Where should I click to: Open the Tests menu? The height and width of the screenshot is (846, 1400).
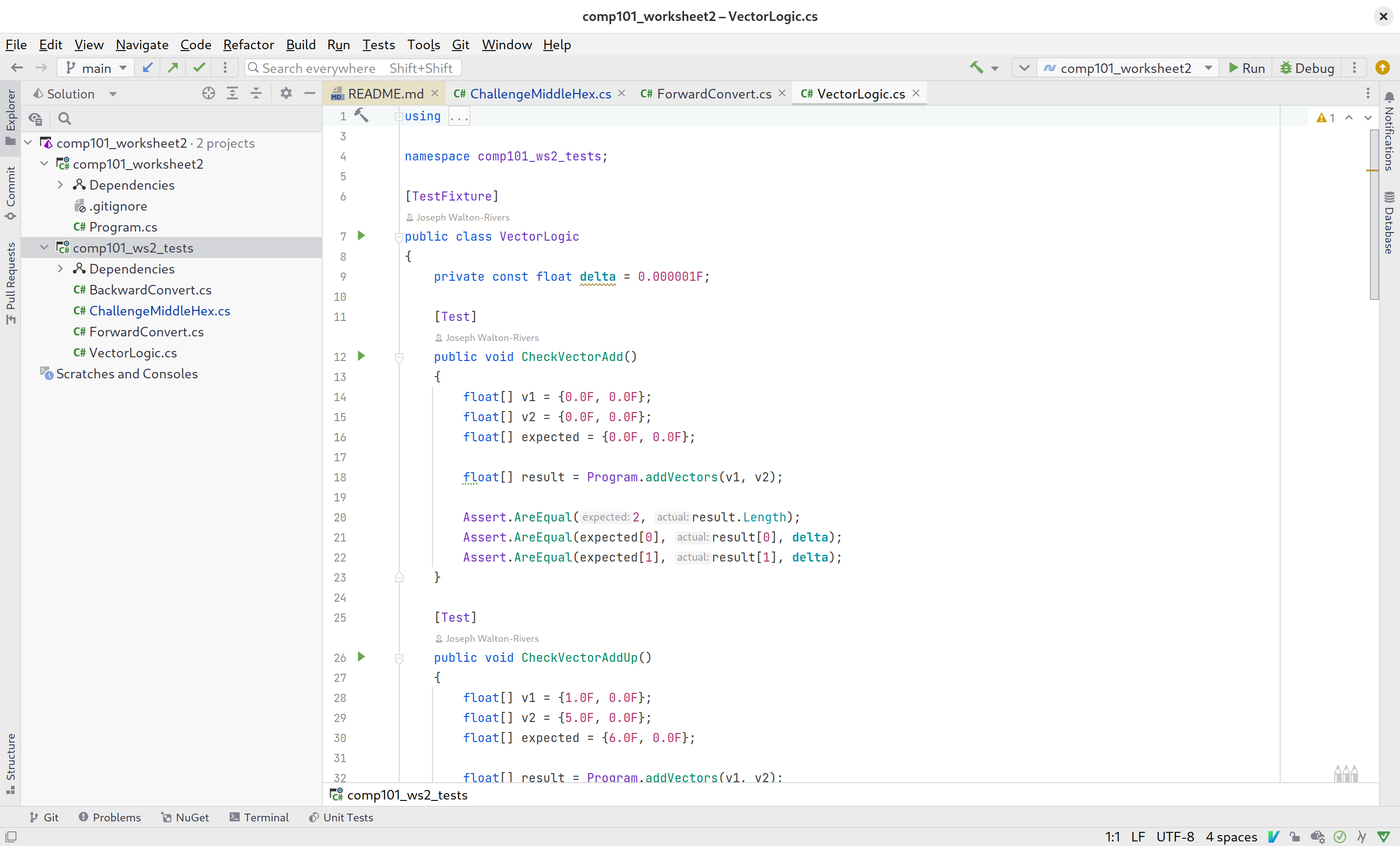[378, 44]
